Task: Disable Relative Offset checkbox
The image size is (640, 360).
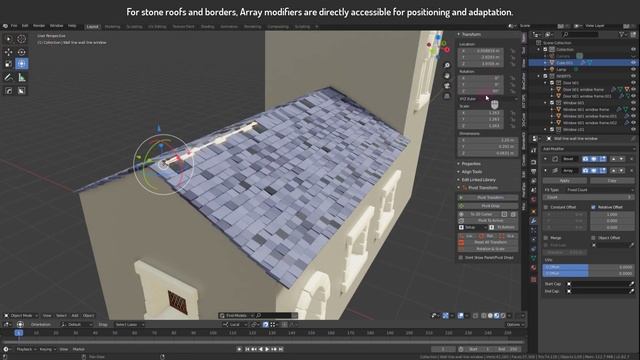Action: pyautogui.click(x=593, y=207)
